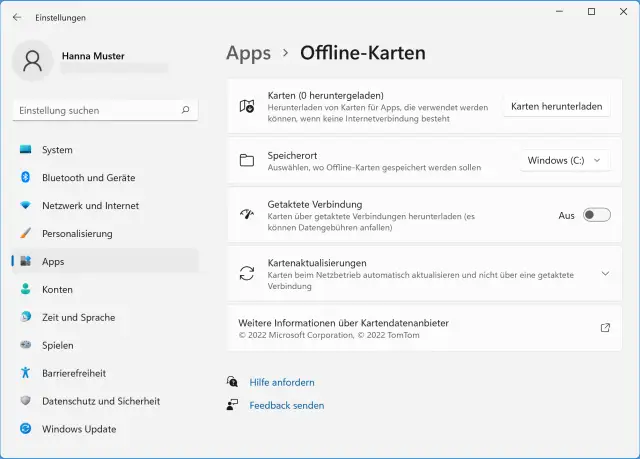
Task: Focus the Einstellung suchen search field
Action: [95, 110]
